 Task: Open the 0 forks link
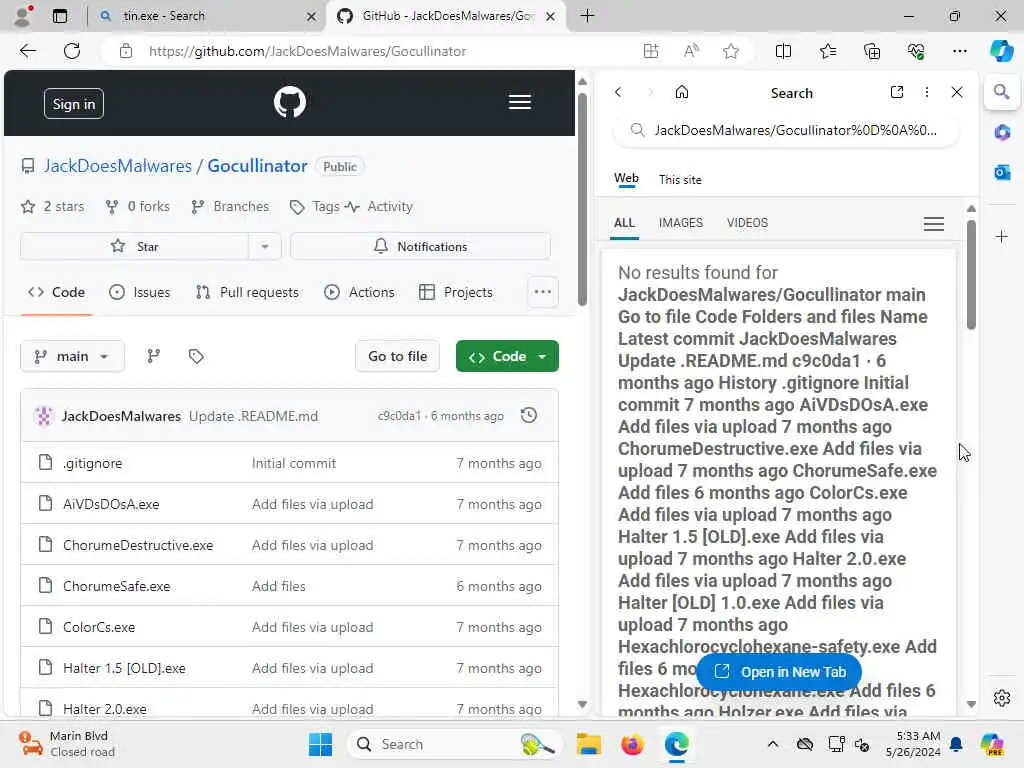[x=138, y=206]
